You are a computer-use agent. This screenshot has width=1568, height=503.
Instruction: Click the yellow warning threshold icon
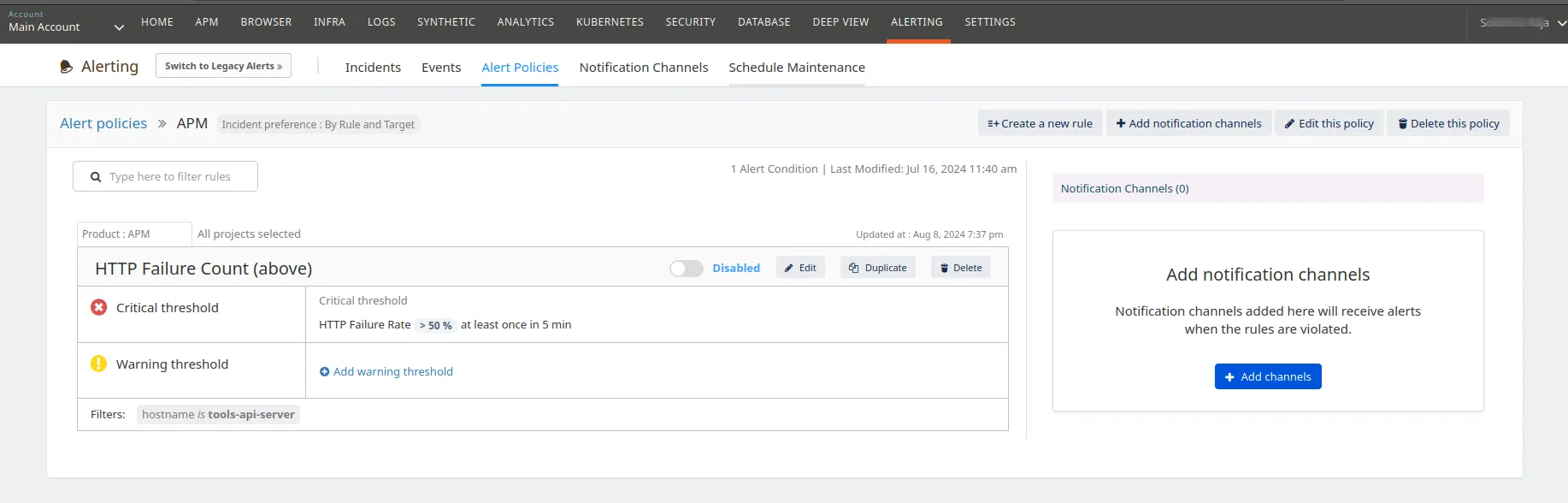point(99,364)
